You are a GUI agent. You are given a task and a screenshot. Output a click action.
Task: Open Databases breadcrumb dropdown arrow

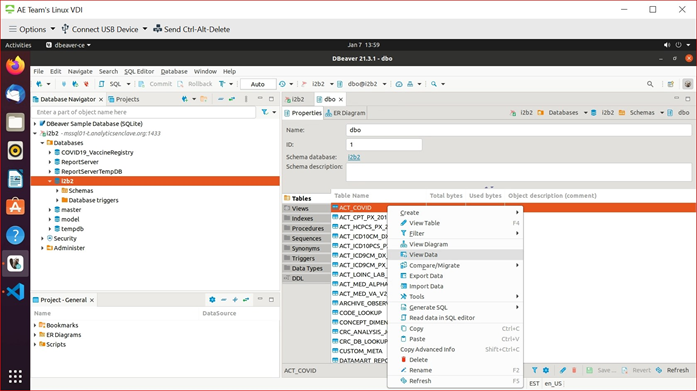(585, 113)
